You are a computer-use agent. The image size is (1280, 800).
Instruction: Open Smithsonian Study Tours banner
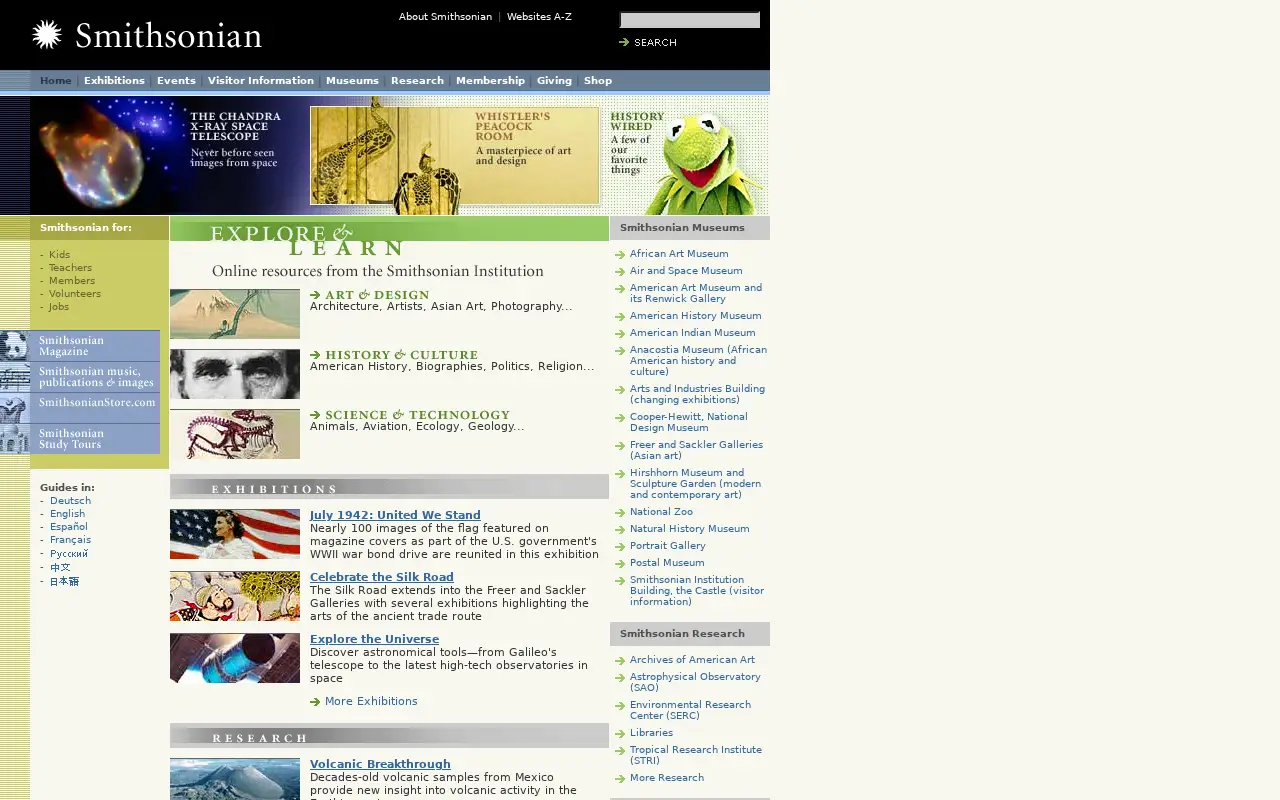(x=80, y=439)
